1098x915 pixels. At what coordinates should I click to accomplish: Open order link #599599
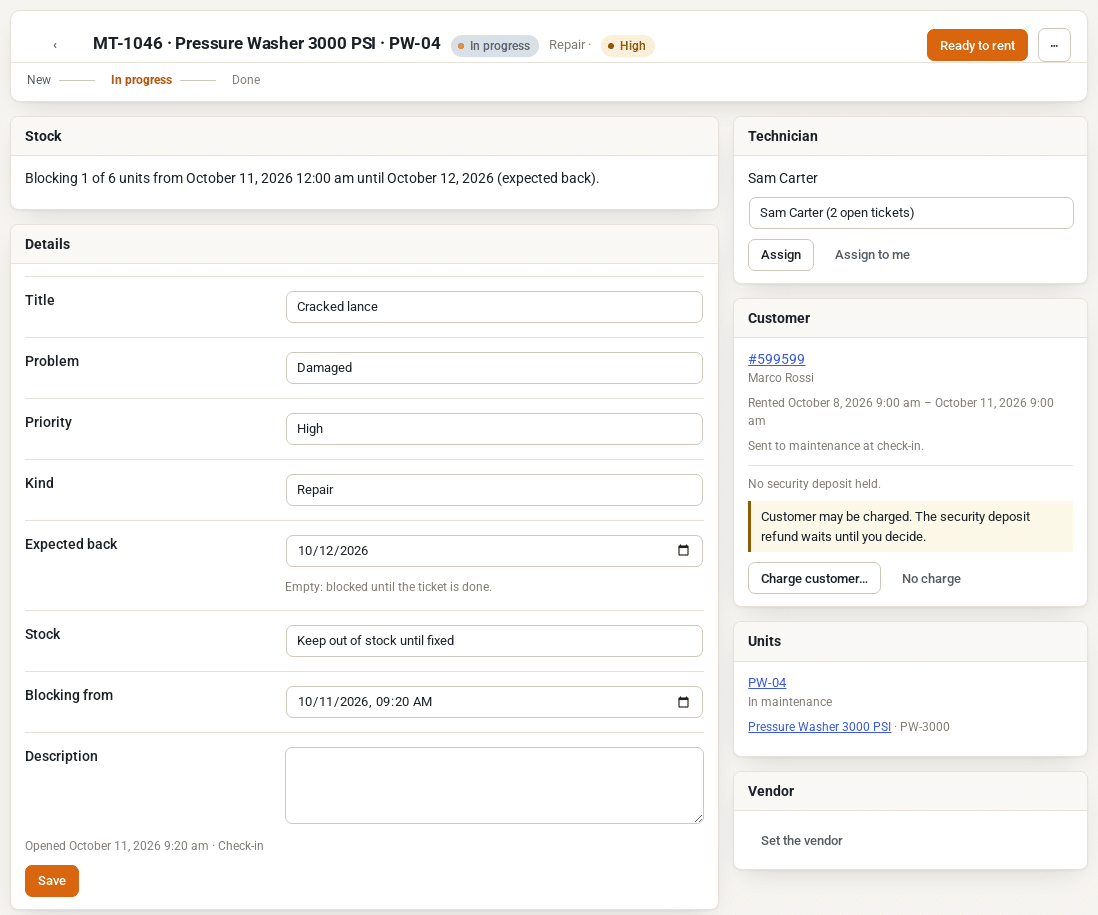coord(776,359)
